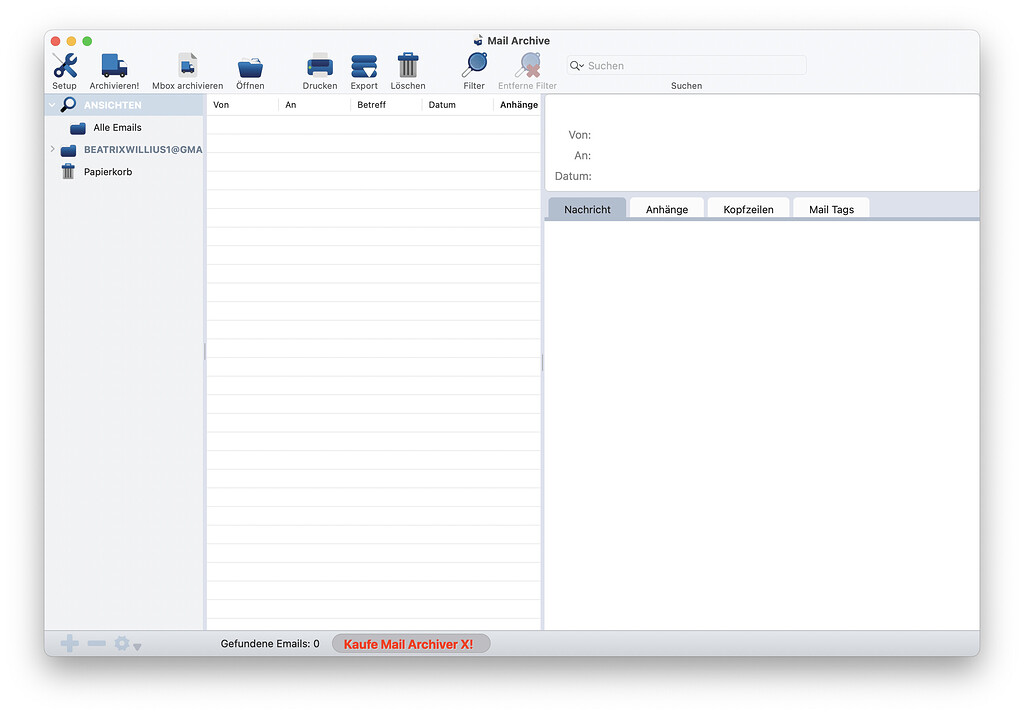The image size is (1024, 714).
Task: Click the Kaufe Mail Archiver X! button
Action: pyautogui.click(x=411, y=643)
